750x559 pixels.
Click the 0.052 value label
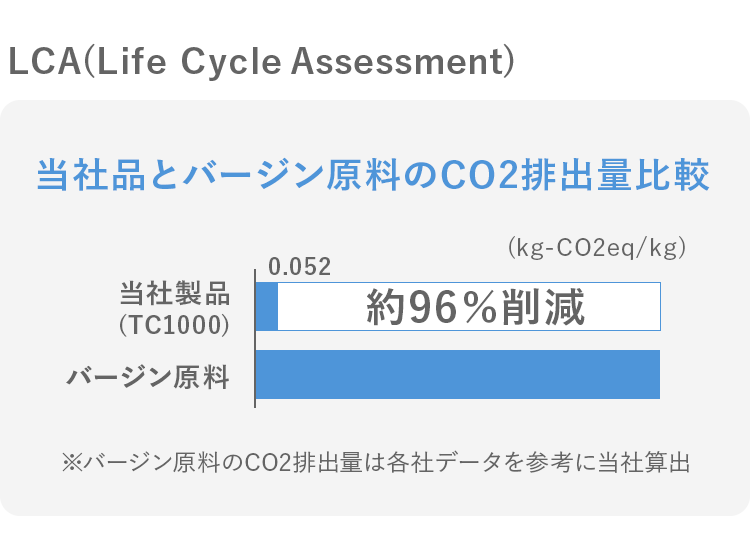tap(299, 266)
